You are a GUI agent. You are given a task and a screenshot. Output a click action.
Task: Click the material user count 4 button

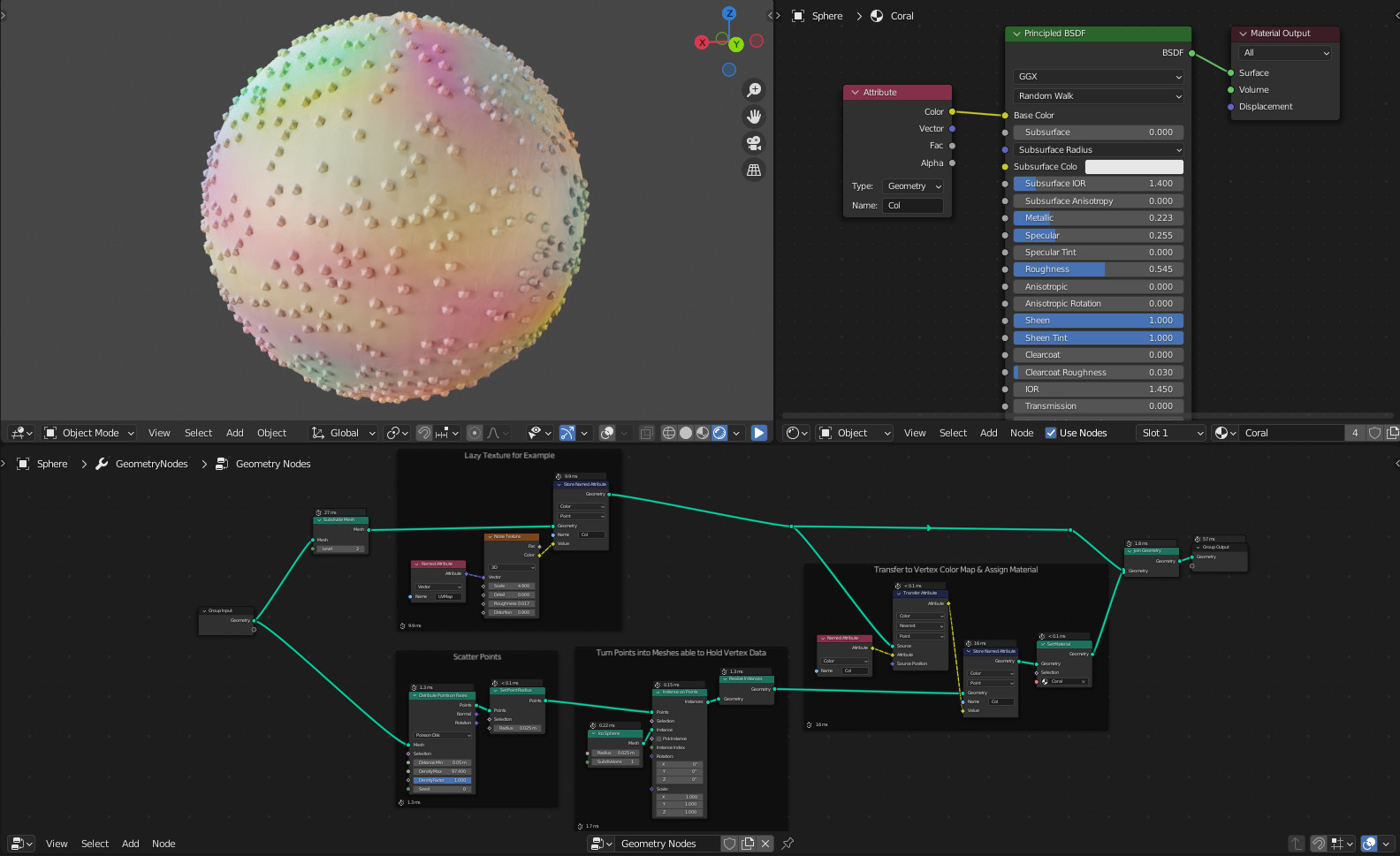click(1355, 433)
